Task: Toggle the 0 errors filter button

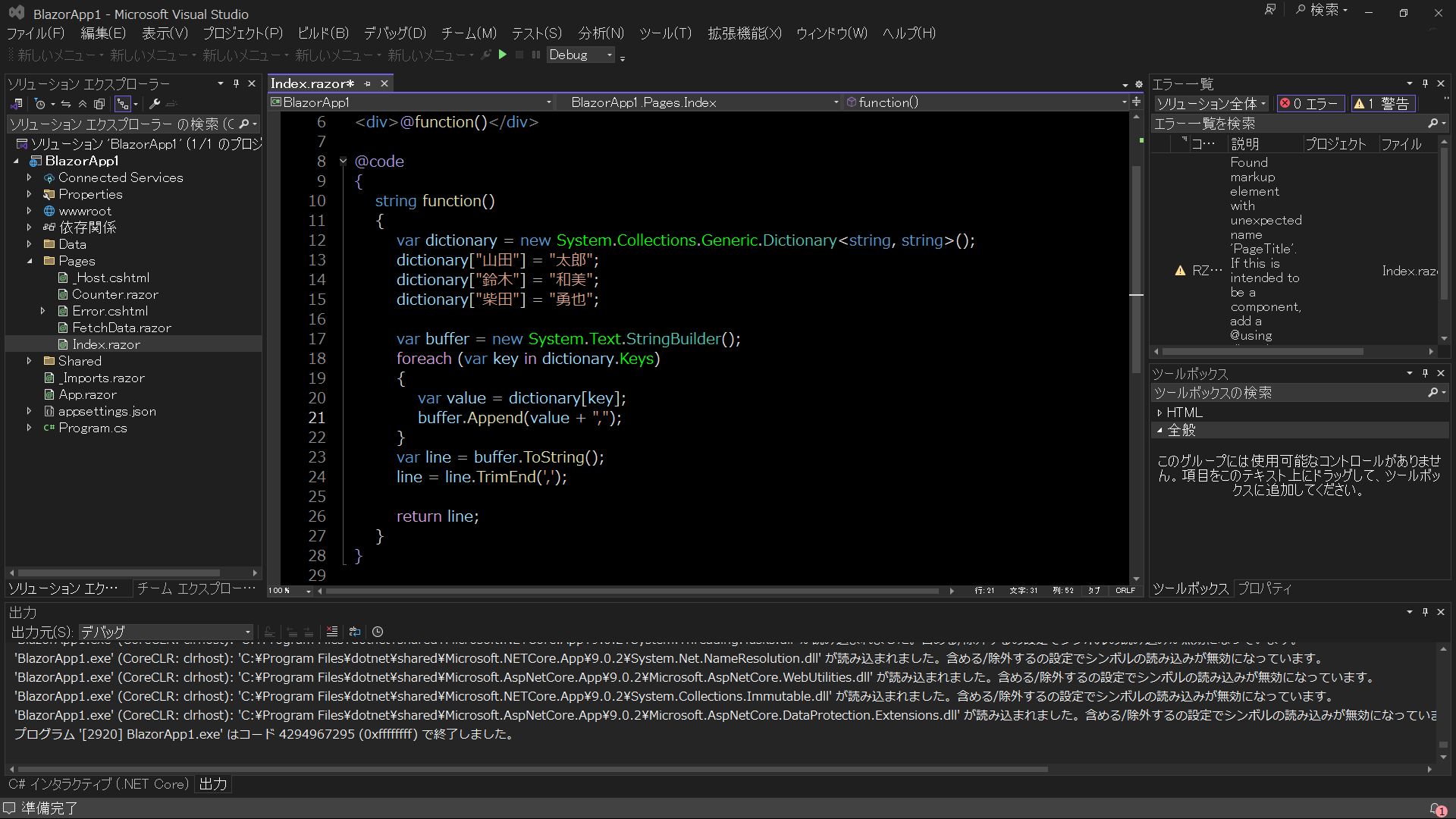Action: point(1310,104)
